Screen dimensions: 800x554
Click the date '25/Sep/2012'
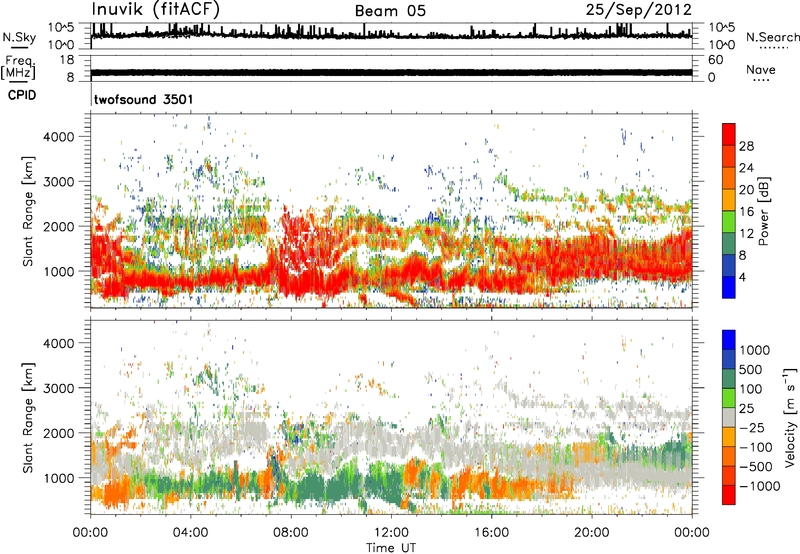[x=639, y=10]
